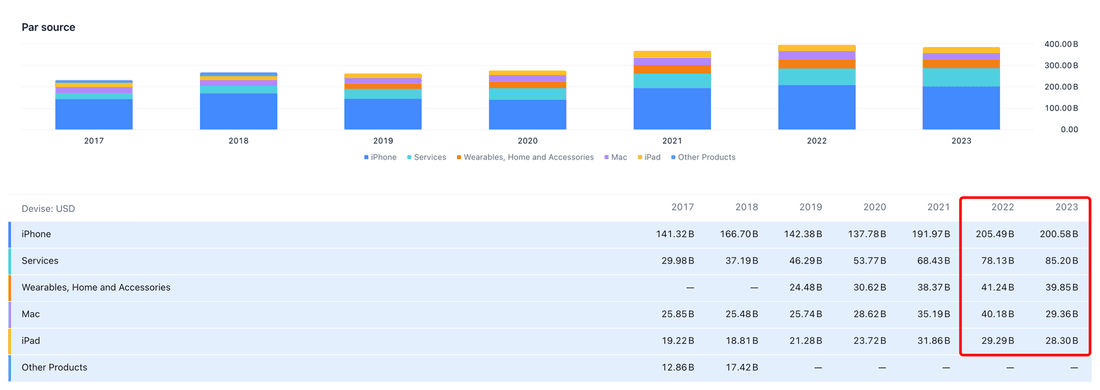Select the Services table row label

tap(40, 260)
